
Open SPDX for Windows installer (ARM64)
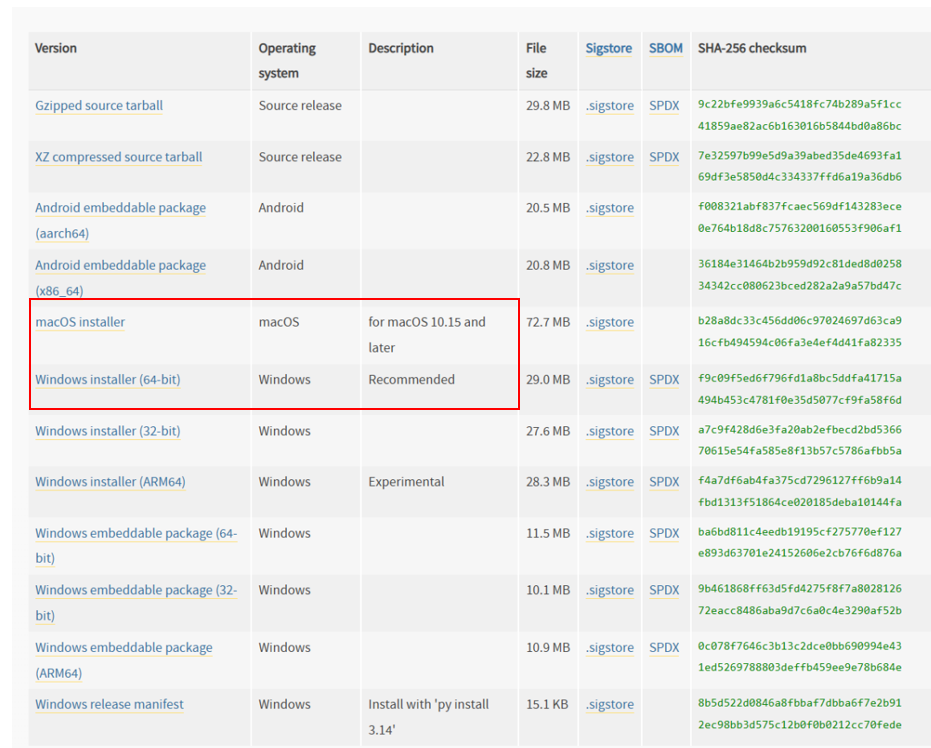[x=664, y=482]
